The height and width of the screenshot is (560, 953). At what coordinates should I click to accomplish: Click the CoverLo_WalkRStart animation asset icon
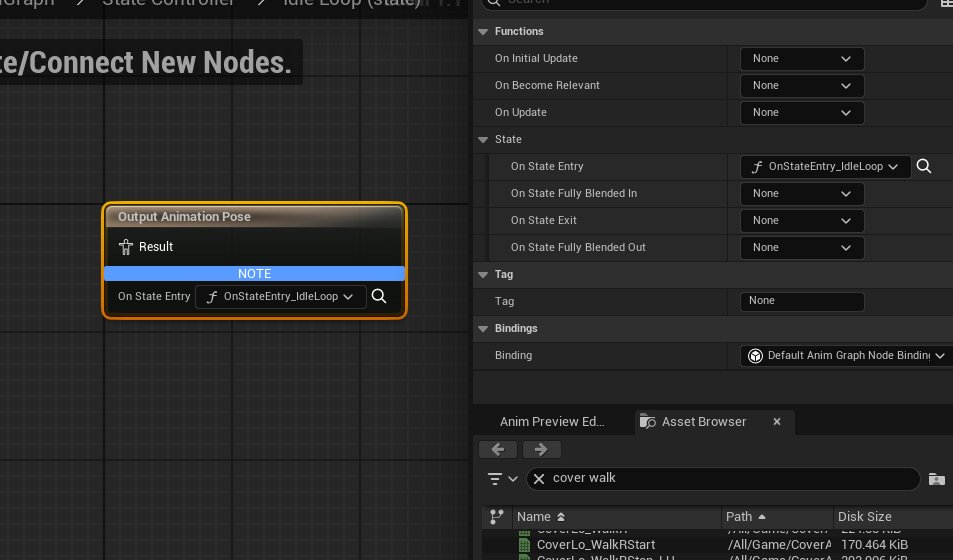525,544
